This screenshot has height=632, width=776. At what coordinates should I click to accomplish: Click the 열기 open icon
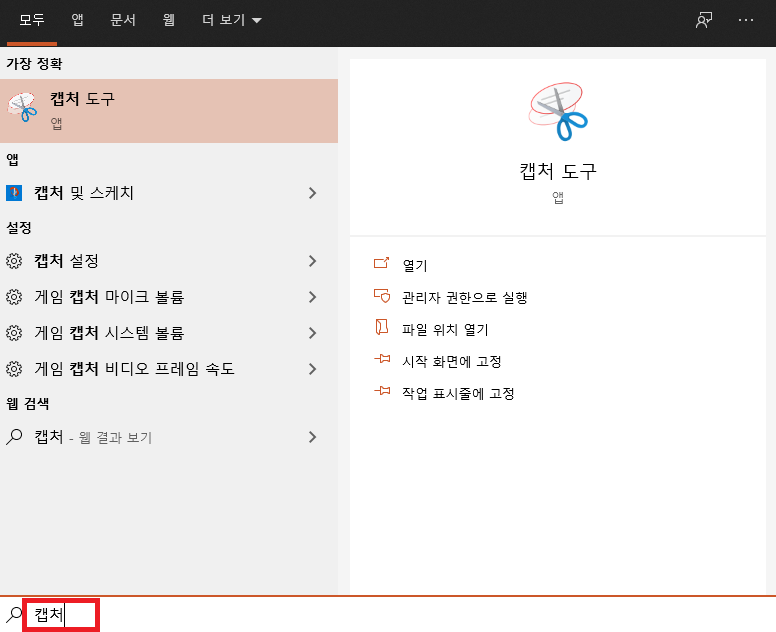382,263
